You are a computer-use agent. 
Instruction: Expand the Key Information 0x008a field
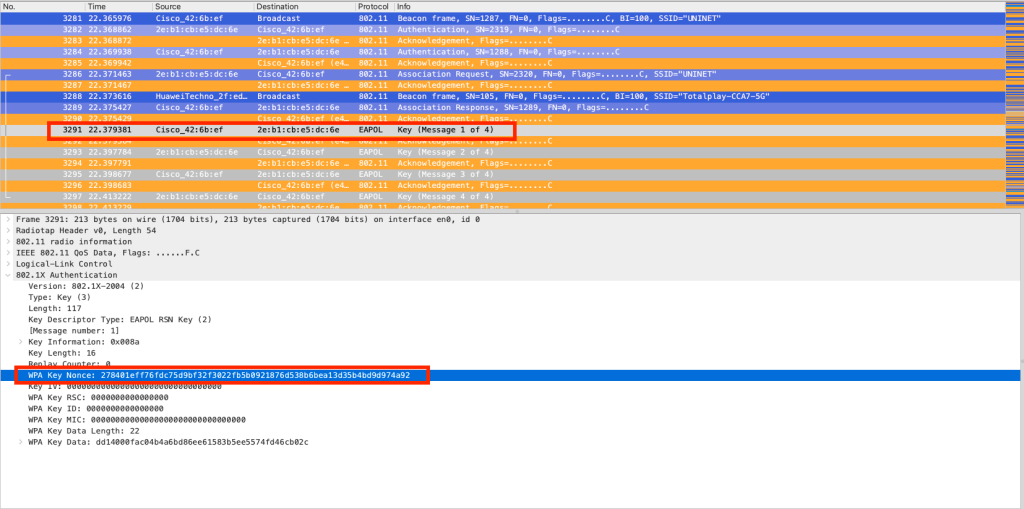tap(22, 342)
